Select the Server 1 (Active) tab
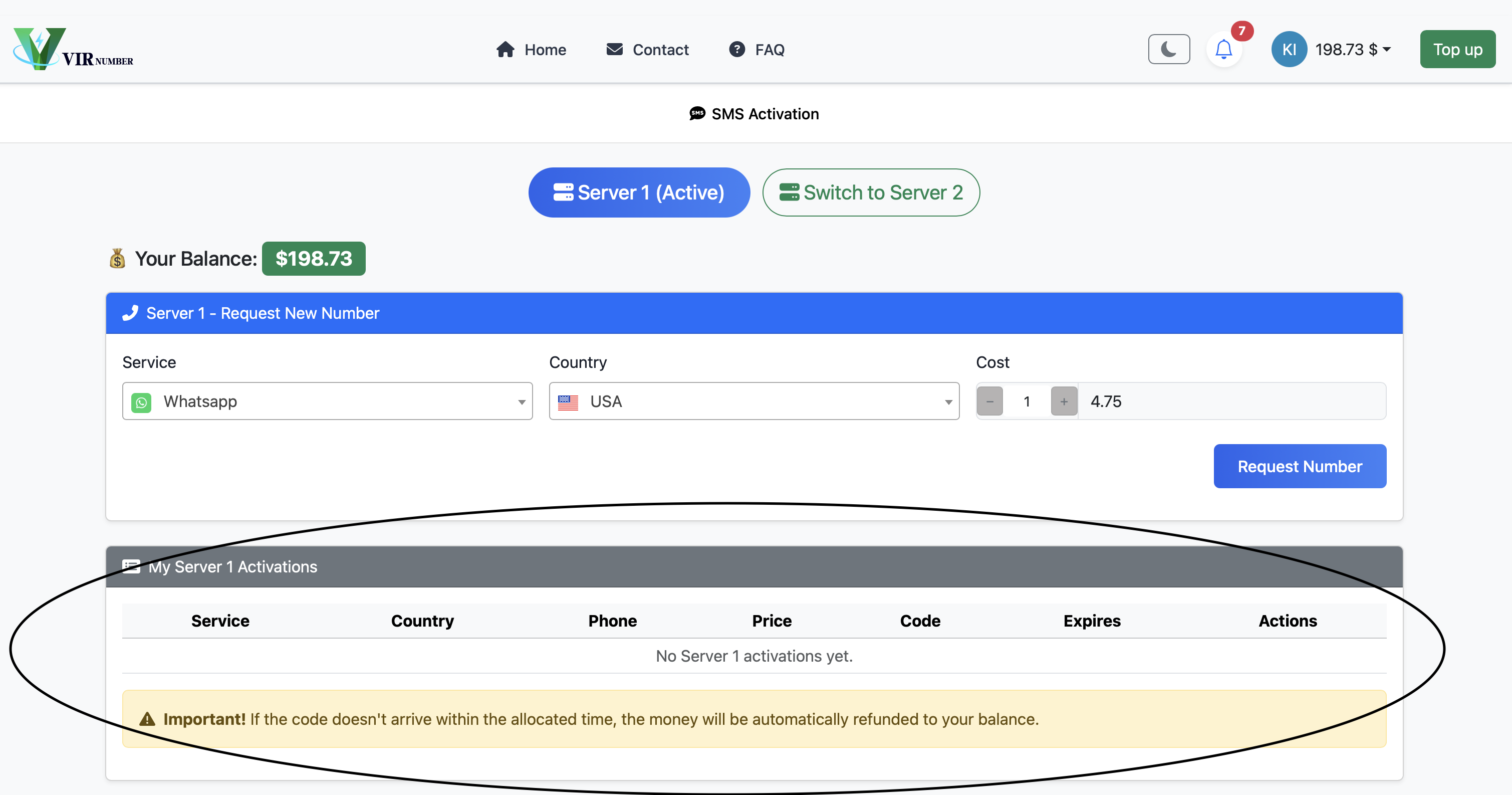The height and width of the screenshot is (795, 1512). tap(639, 192)
